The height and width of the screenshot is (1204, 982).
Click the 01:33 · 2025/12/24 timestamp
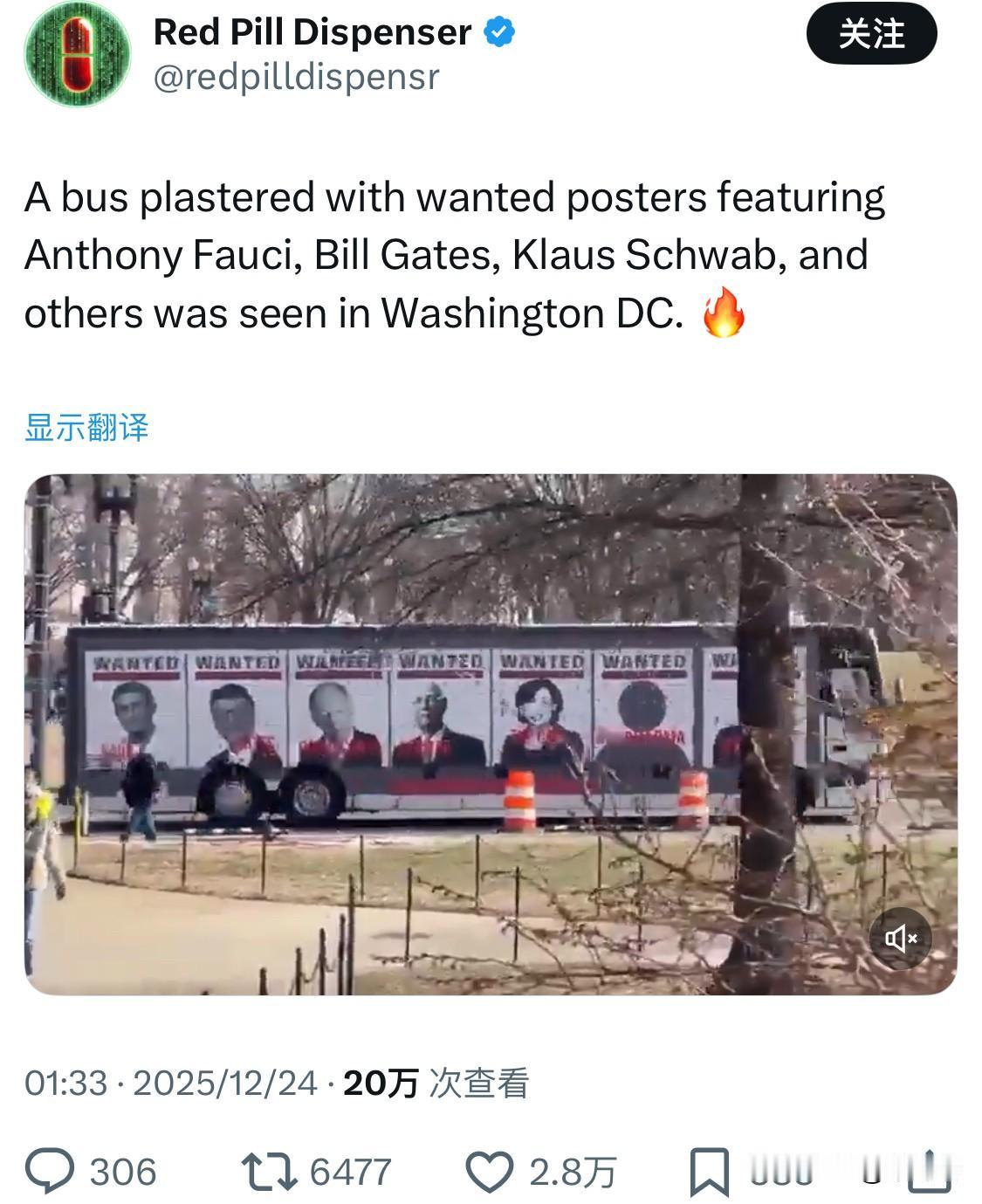[x=170, y=1083]
